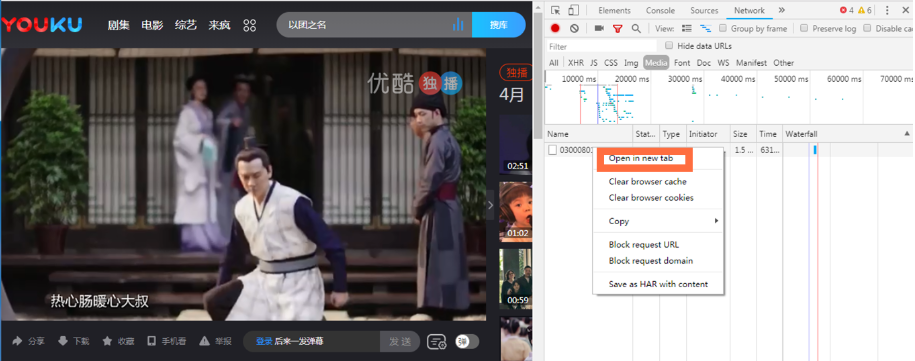915x361 pixels.
Task: Click the 手机看 phone icon
Action: click(152, 341)
